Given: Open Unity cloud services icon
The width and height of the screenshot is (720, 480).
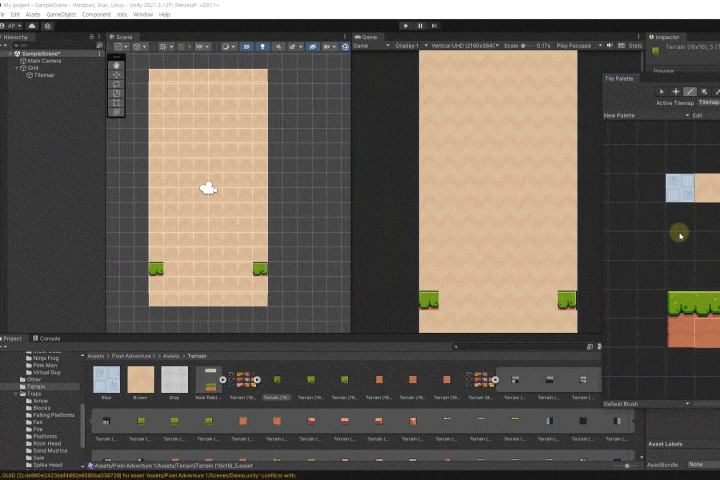Looking at the screenshot, I should click(32, 26).
